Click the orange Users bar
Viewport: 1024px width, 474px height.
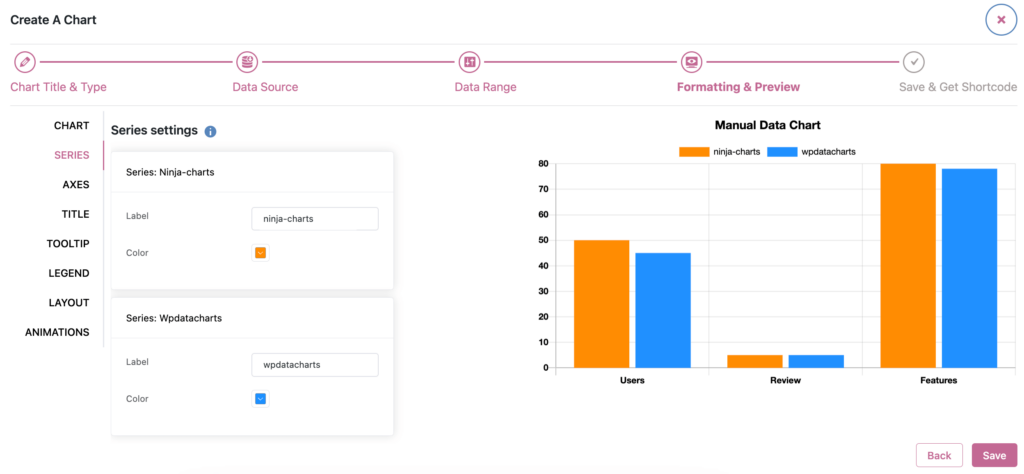pos(601,304)
